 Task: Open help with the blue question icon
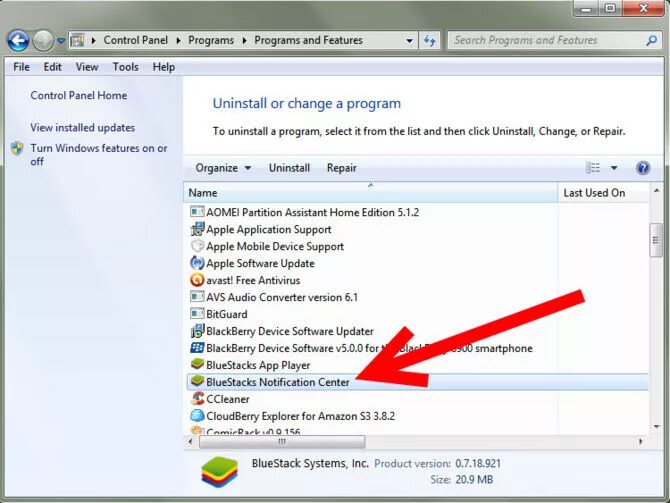(x=643, y=168)
